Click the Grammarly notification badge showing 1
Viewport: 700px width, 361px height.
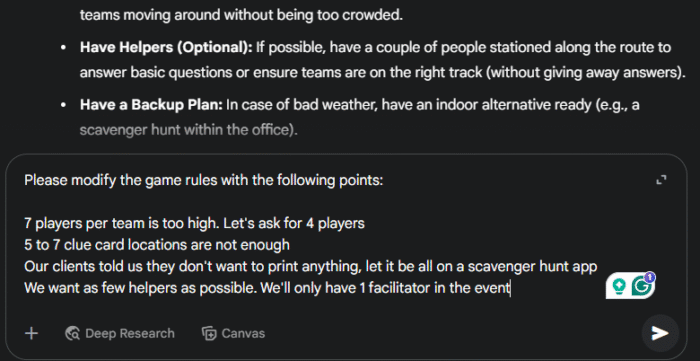650,277
